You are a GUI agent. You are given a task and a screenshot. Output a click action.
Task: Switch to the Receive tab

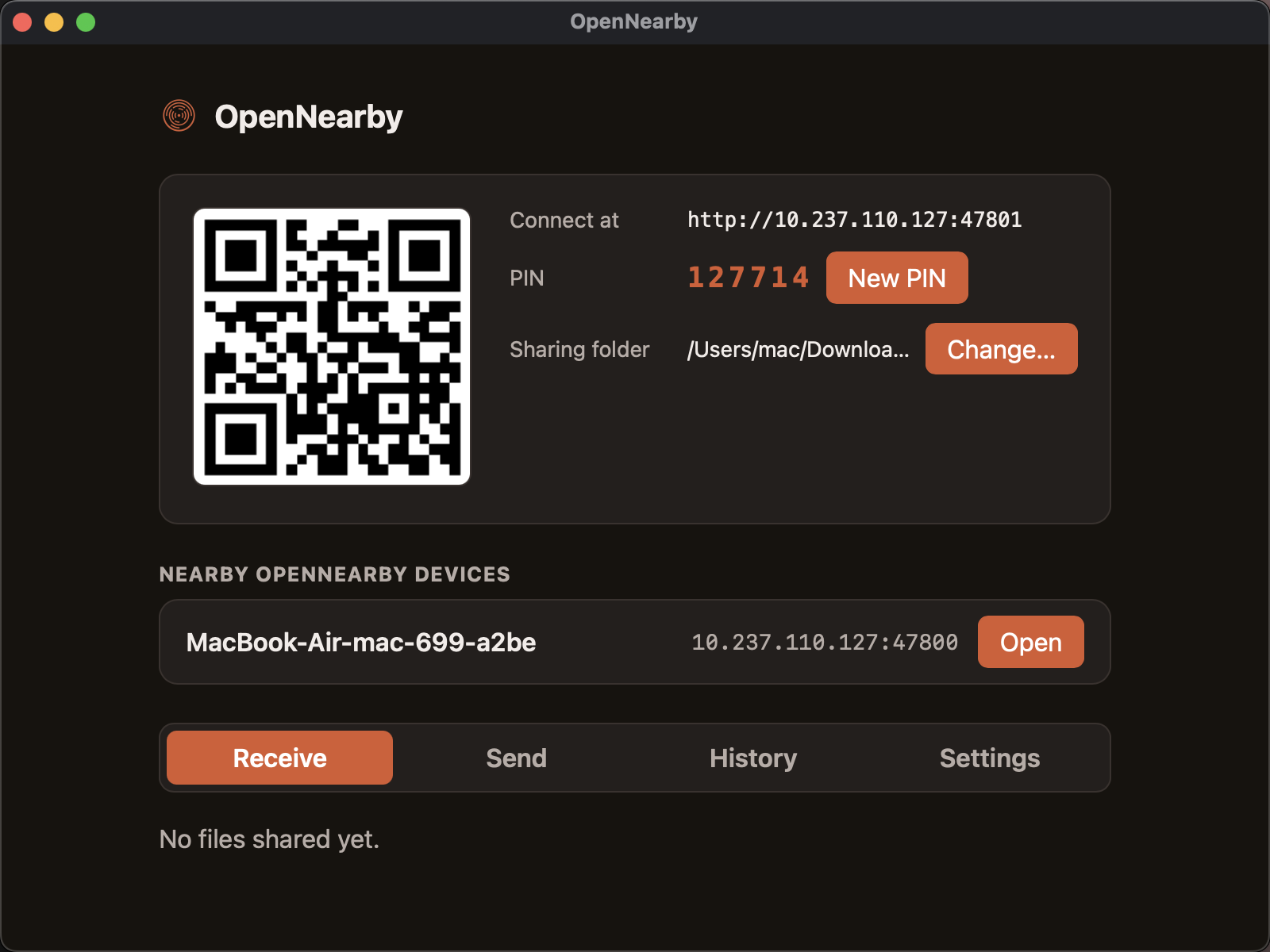(279, 758)
